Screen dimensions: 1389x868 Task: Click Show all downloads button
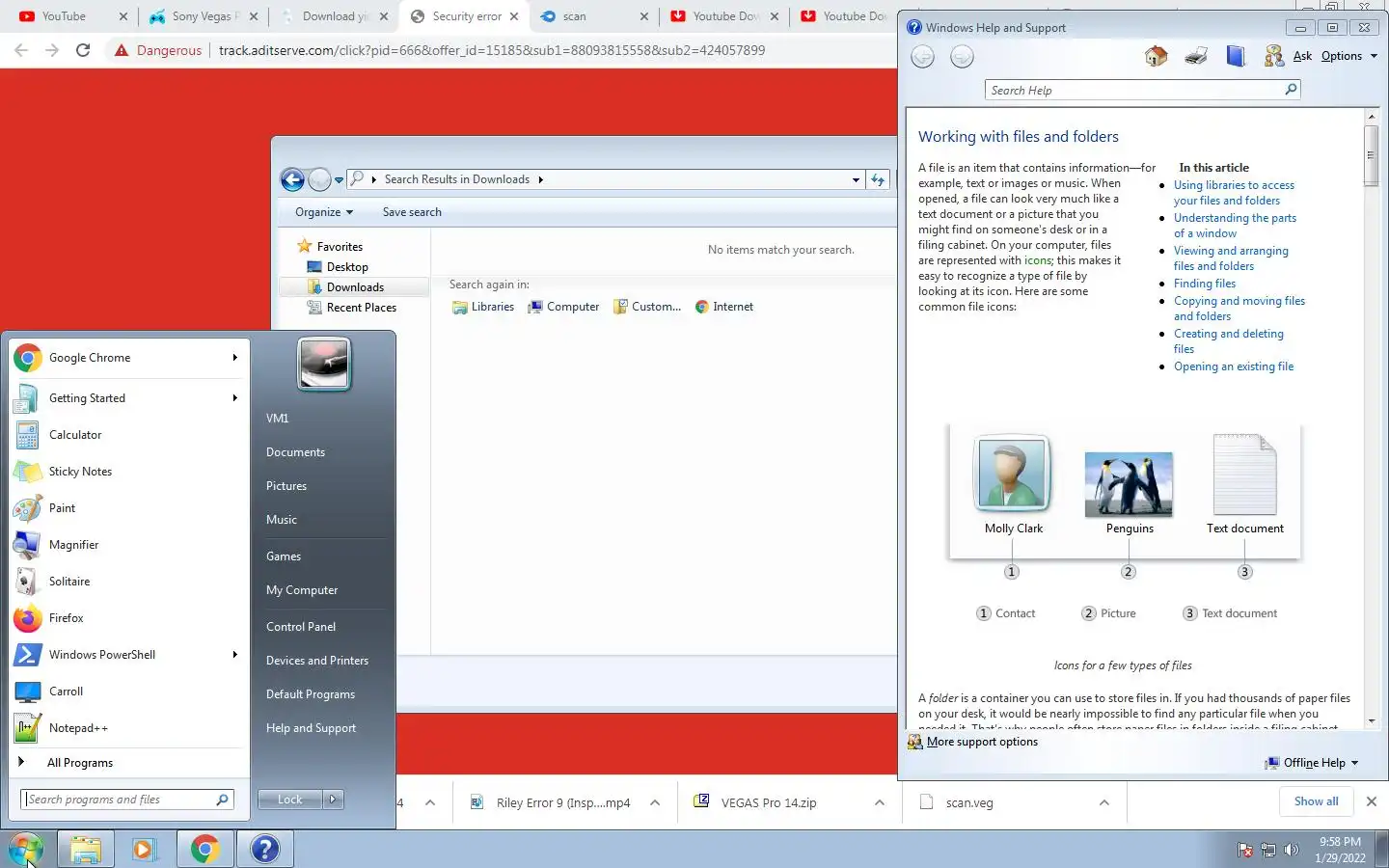(x=1317, y=801)
